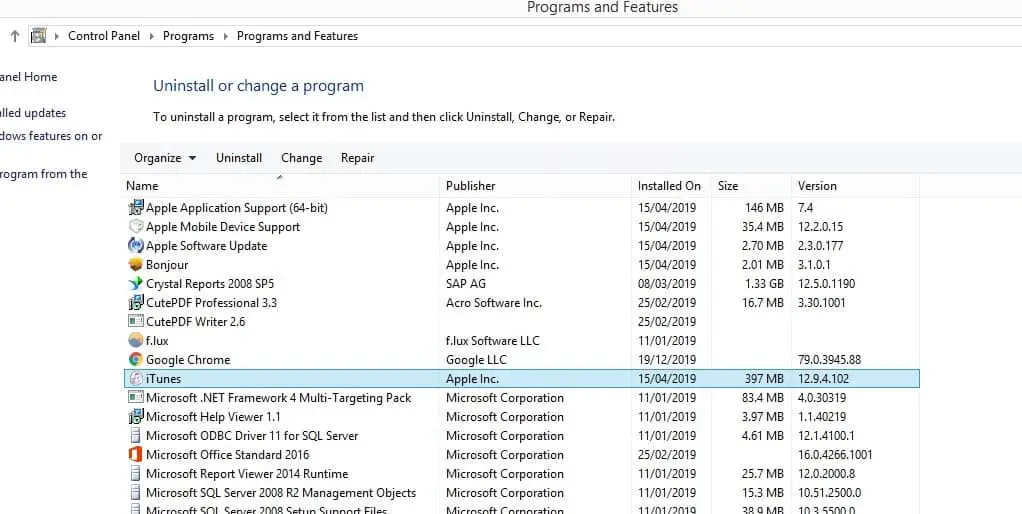This screenshot has width=1022, height=514.
Task: Click the iTunes program icon
Action: click(136, 378)
